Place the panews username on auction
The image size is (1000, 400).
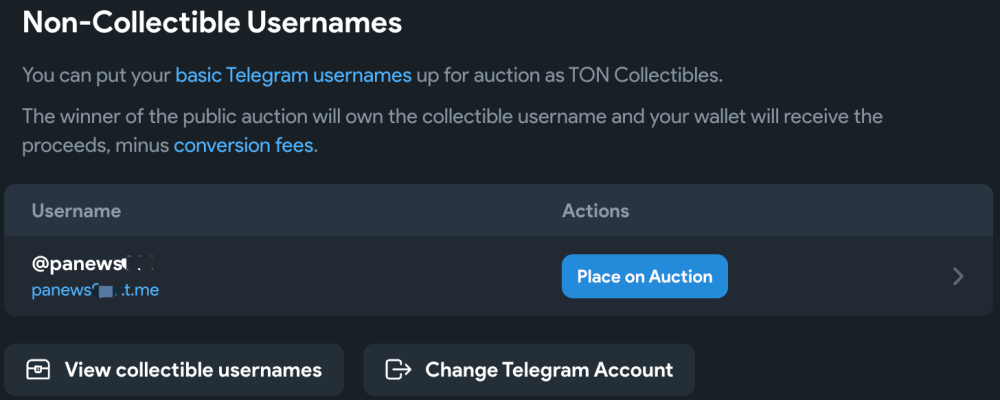pos(644,276)
